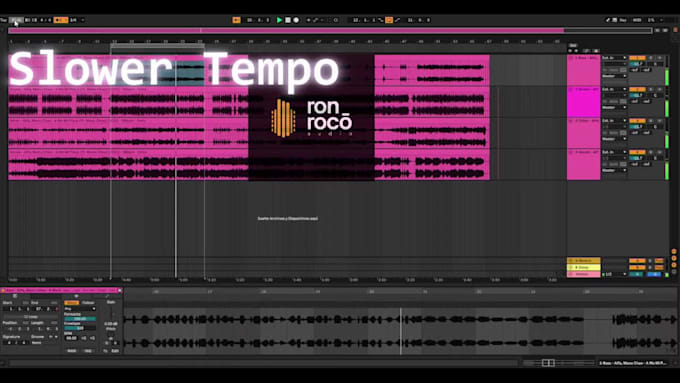The image size is (680, 383).
Task: Toggle the orange arrangement Loop switch
Action: point(389,20)
